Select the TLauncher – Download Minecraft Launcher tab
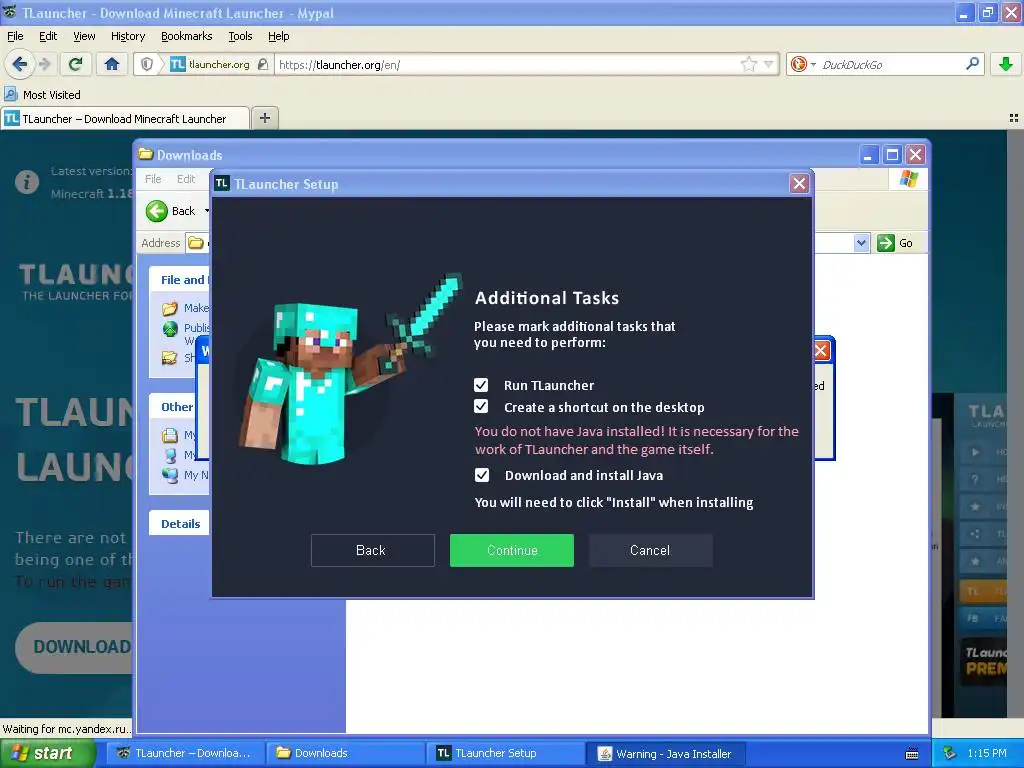The image size is (1024, 768). (125, 118)
